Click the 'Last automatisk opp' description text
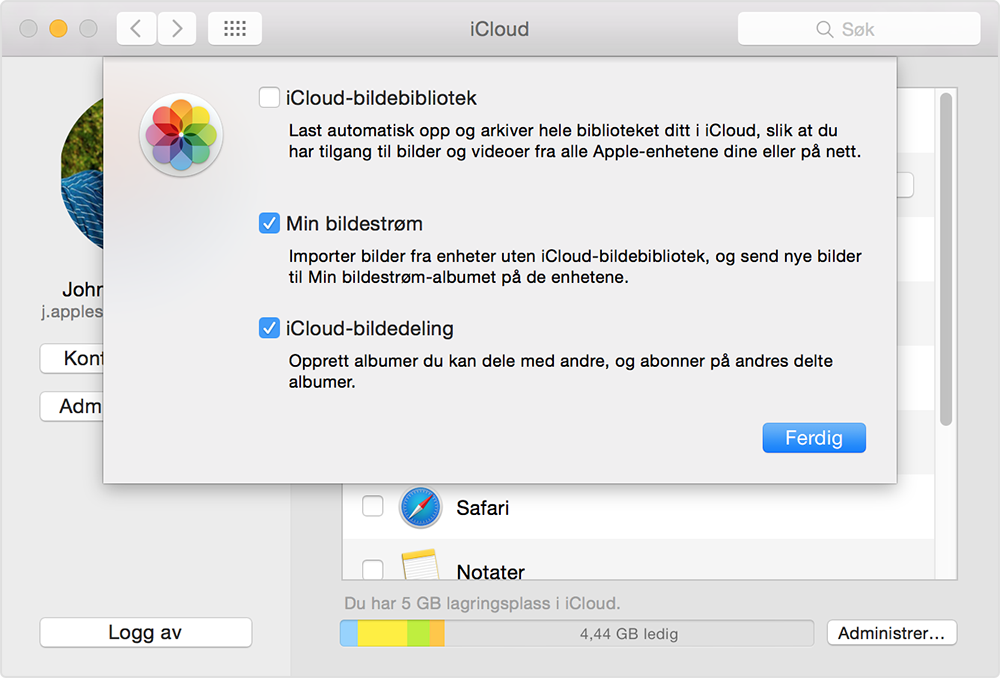1000x678 pixels. (575, 141)
